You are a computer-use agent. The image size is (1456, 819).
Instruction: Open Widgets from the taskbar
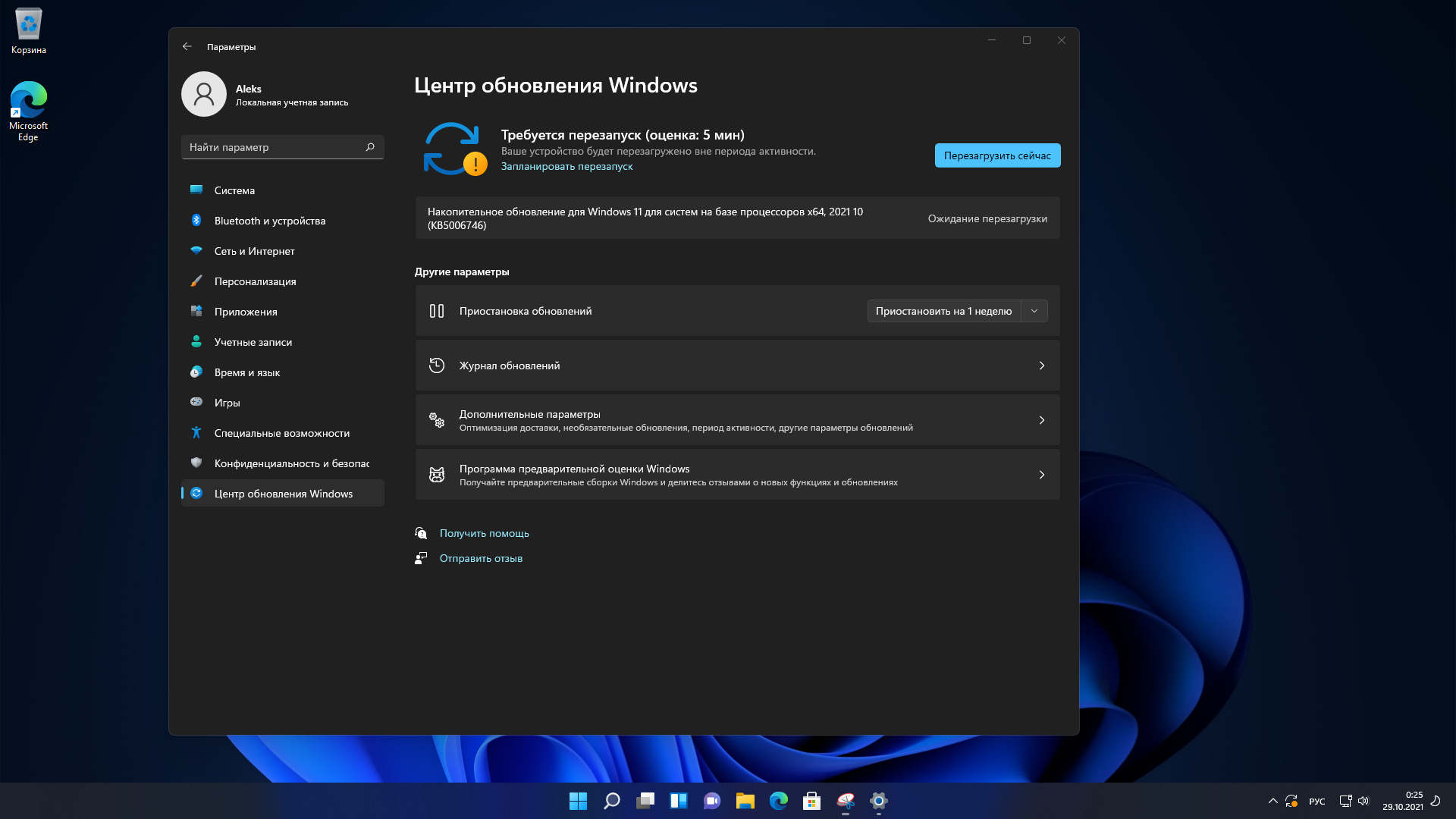[679, 801]
